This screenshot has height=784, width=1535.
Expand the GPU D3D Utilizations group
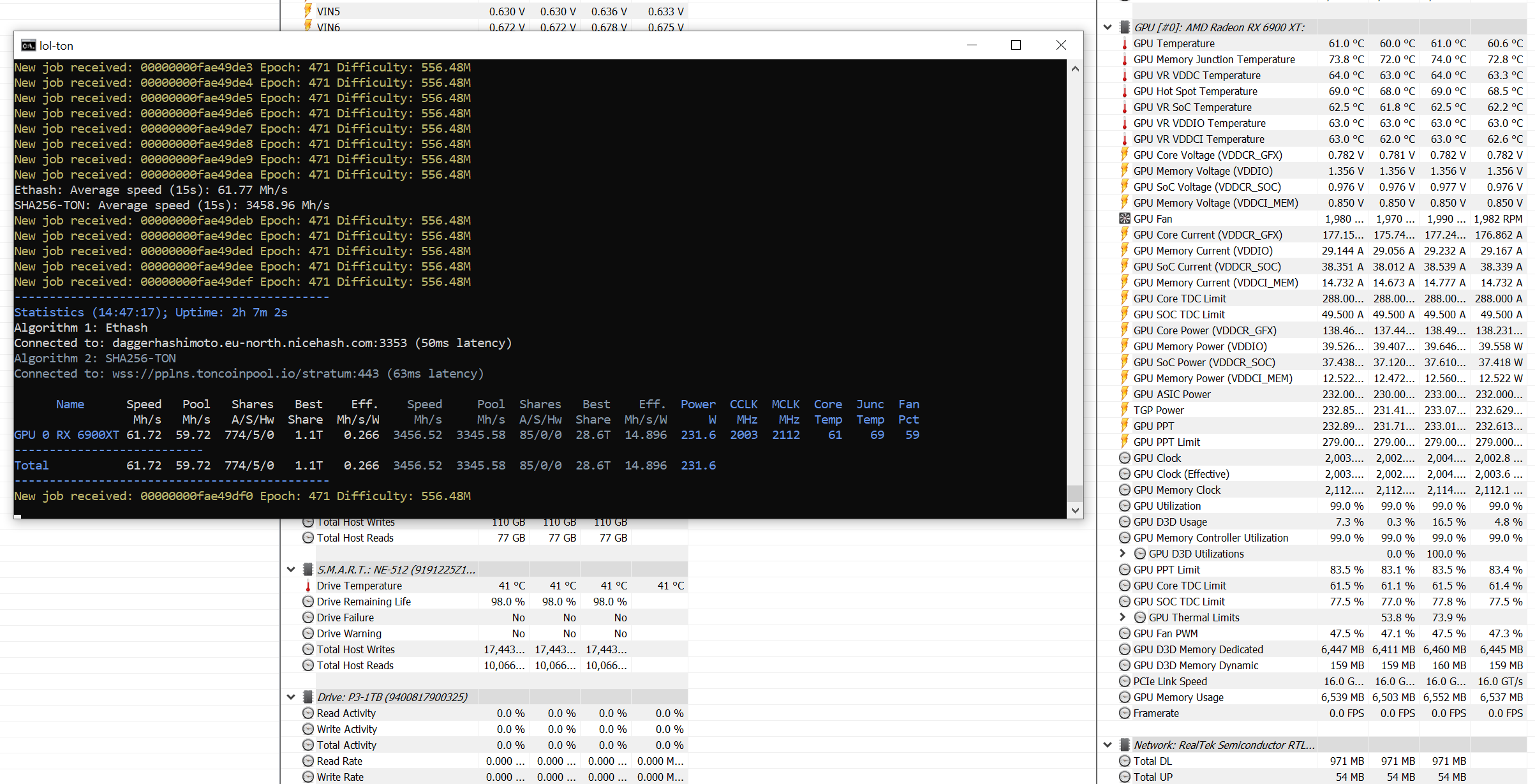pos(1123,554)
